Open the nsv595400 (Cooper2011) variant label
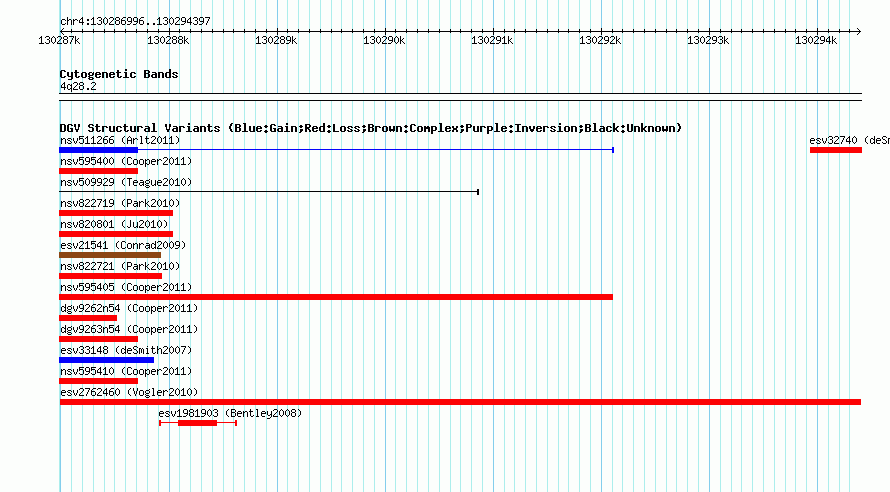This screenshot has width=890, height=492. [126, 161]
